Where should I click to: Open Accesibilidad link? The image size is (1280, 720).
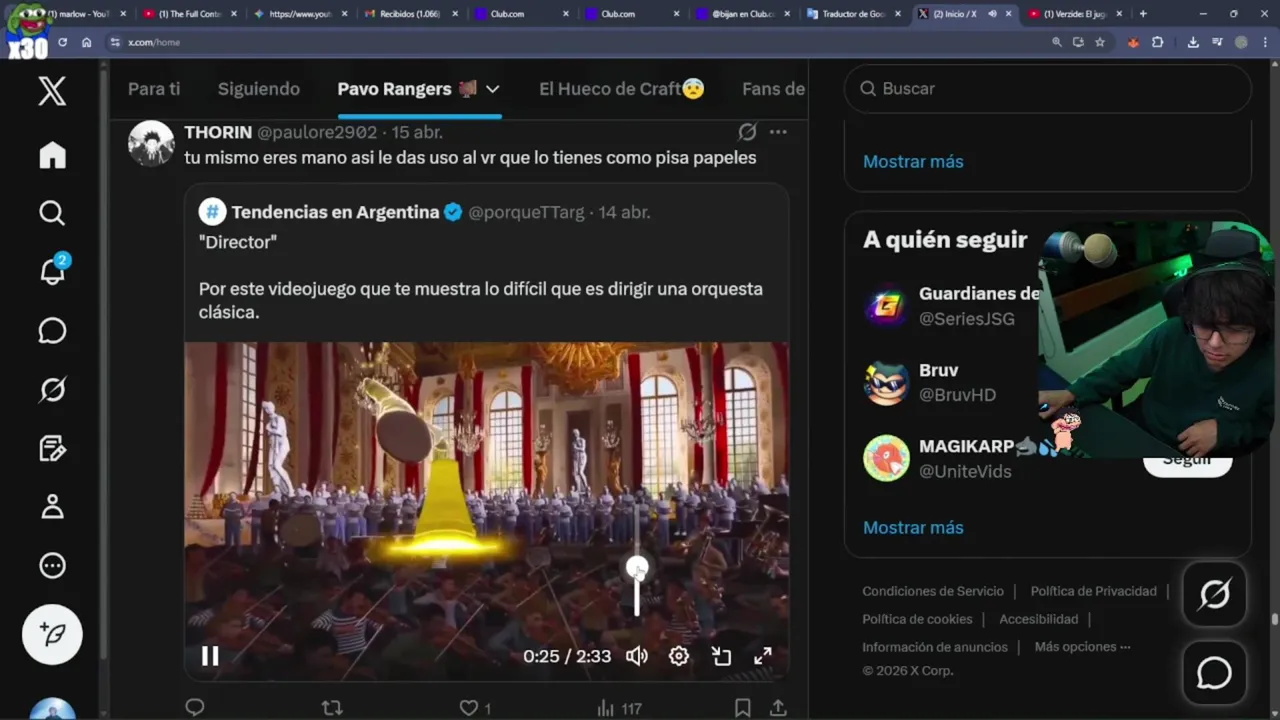click(1038, 619)
